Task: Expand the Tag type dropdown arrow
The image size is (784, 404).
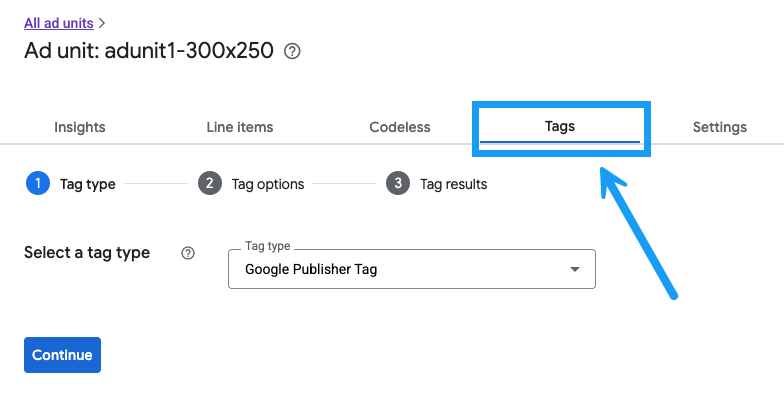Action: tap(574, 270)
